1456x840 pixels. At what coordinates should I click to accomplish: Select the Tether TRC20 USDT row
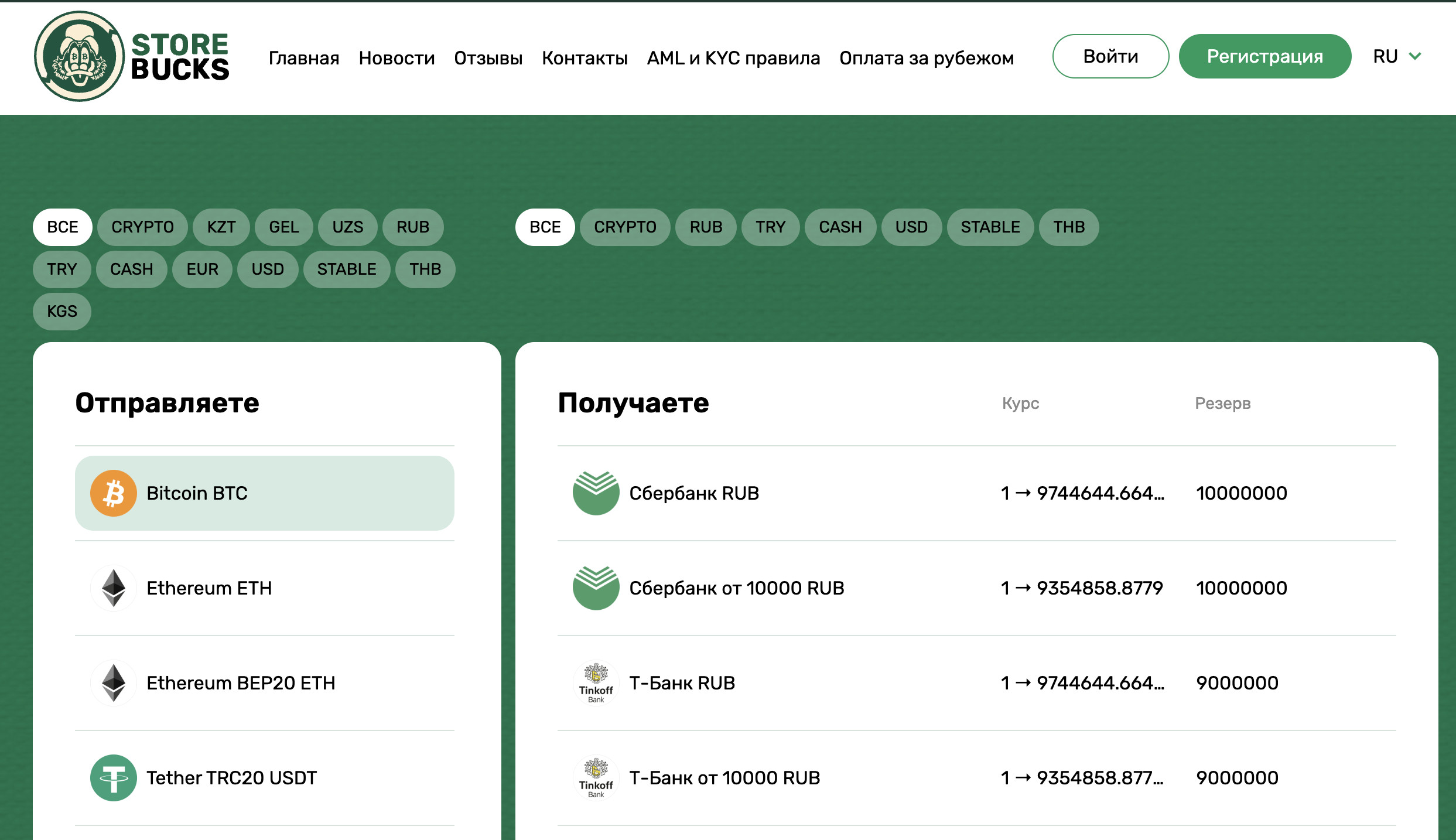265,778
